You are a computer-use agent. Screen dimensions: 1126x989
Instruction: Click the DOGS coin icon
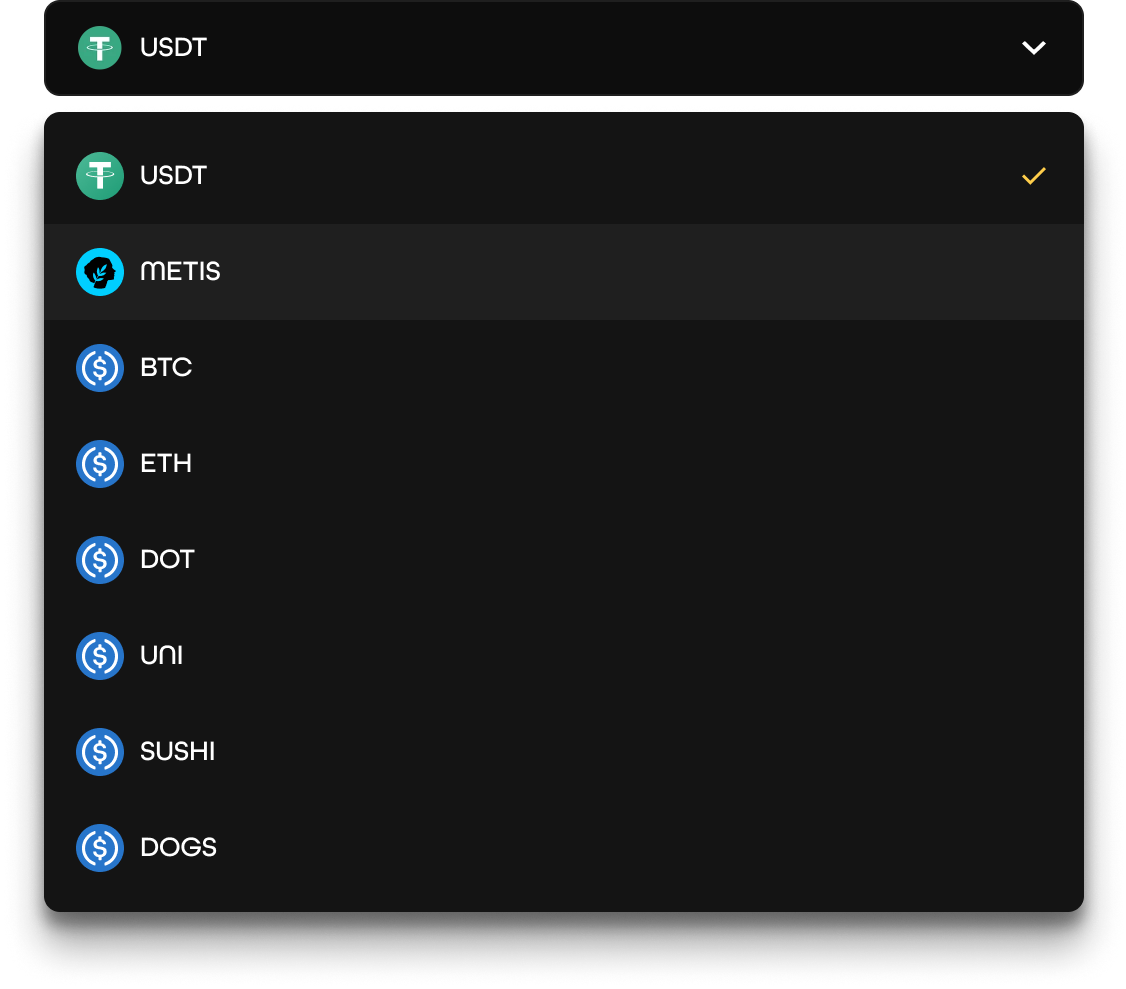coord(100,848)
